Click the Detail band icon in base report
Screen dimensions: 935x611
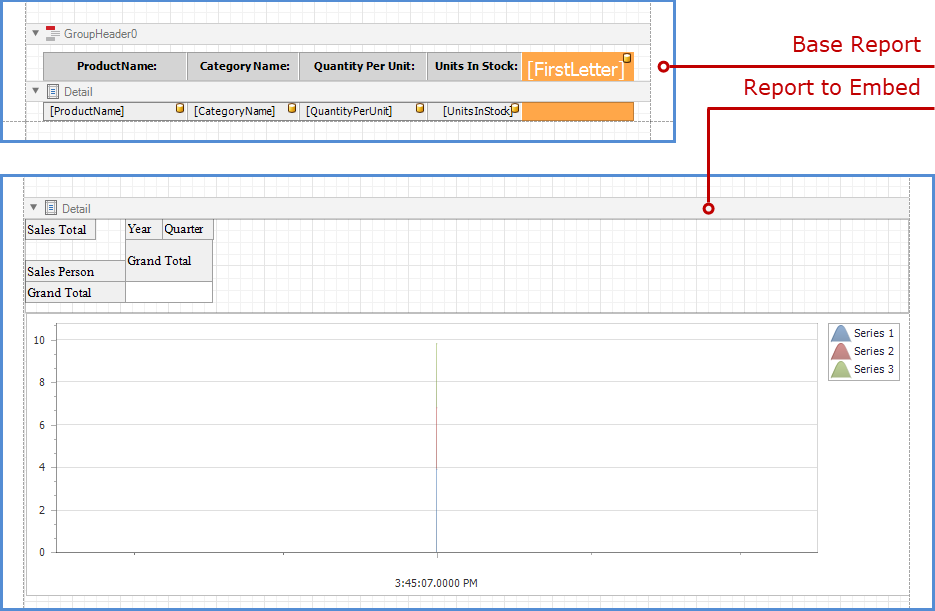click(x=51, y=91)
